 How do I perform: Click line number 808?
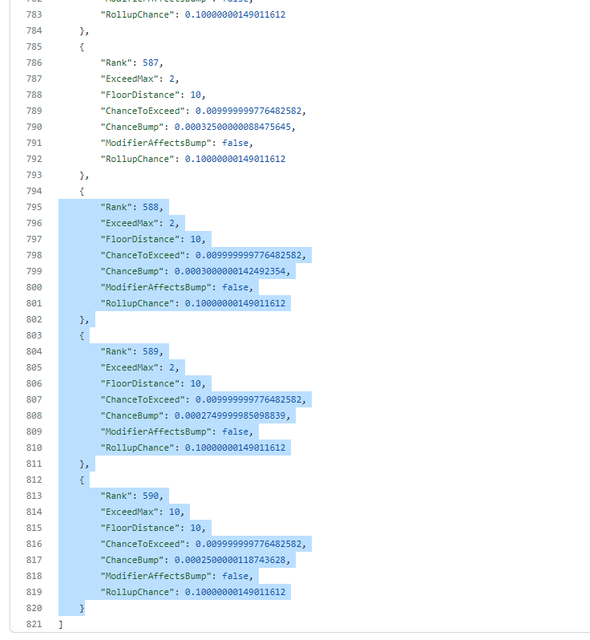[34, 416]
